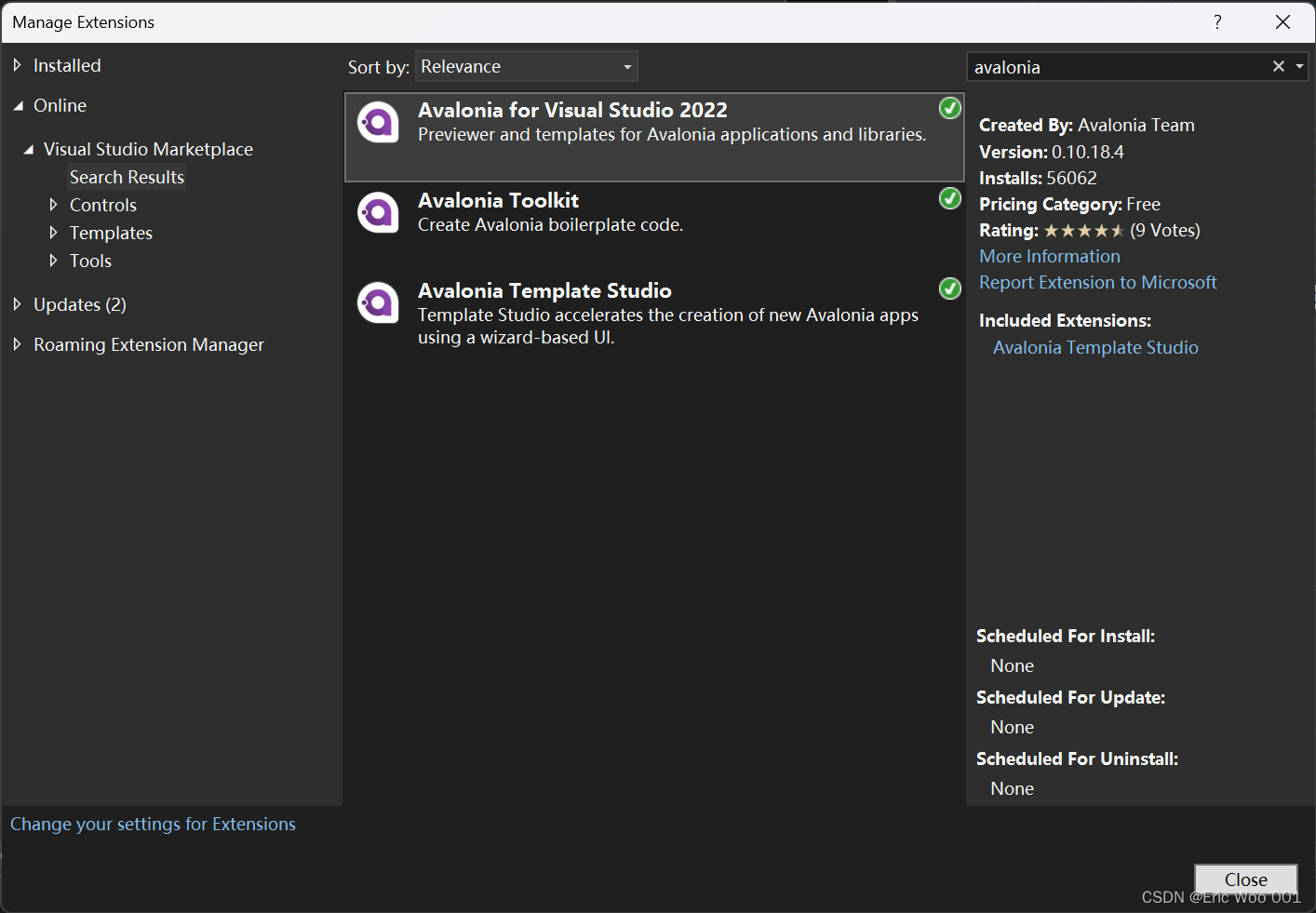Open dialog help via the question mark icon
This screenshot has height=913, width=1316.
[1217, 21]
